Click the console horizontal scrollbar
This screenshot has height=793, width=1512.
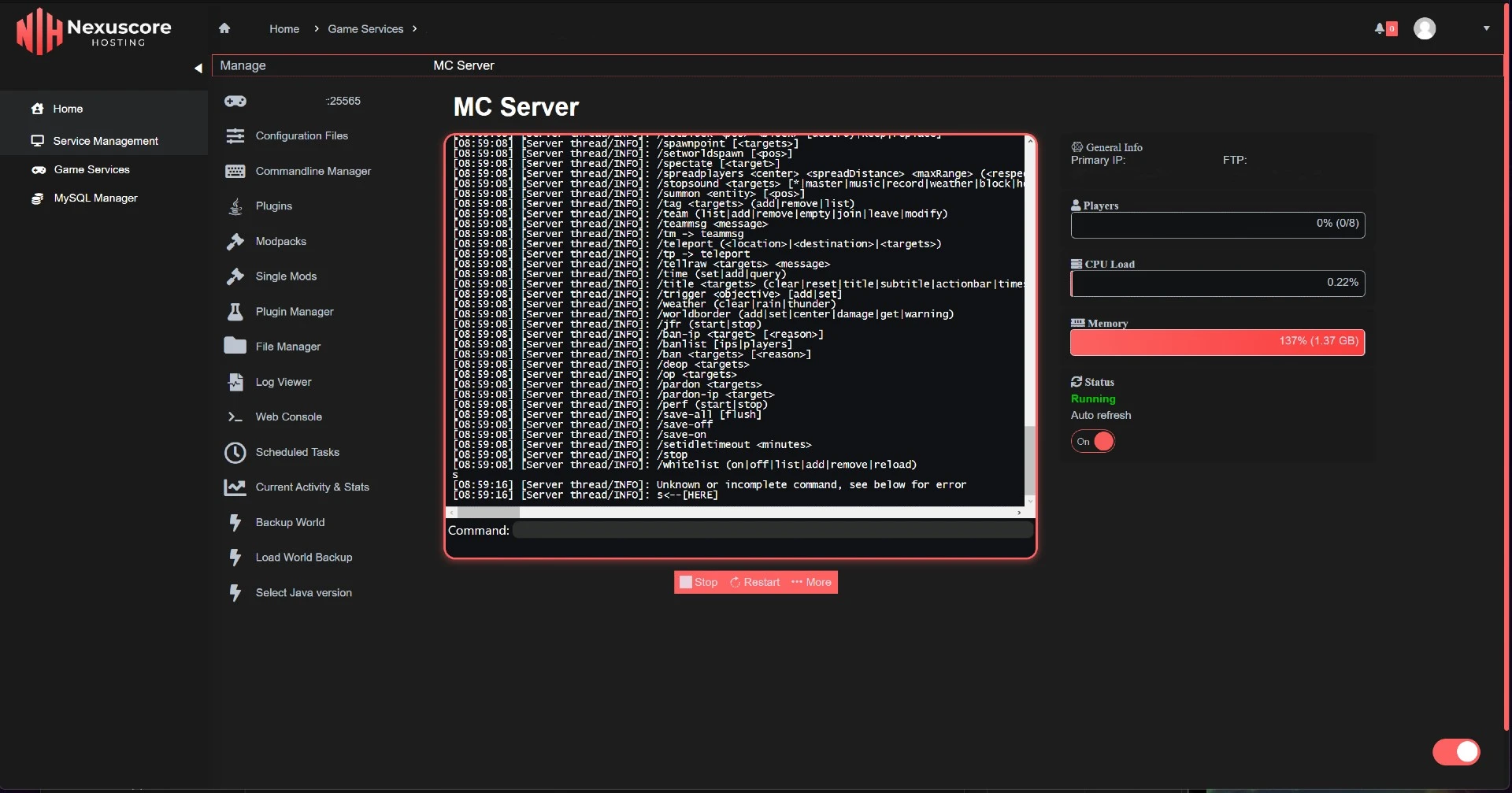[488, 513]
